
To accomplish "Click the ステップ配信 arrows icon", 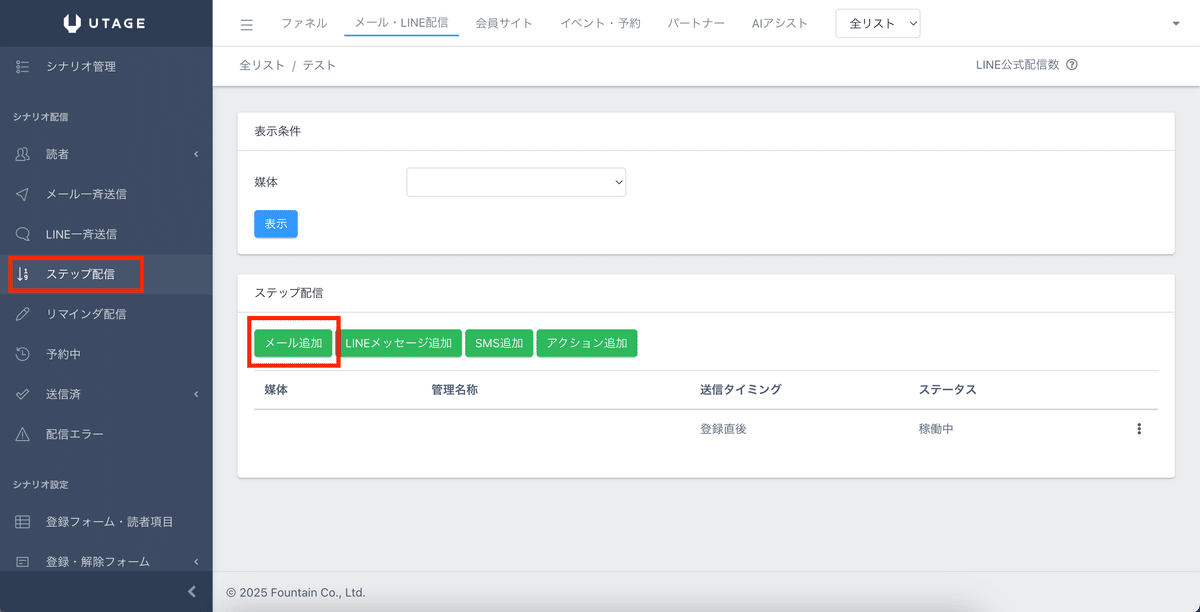I will coord(22,274).
